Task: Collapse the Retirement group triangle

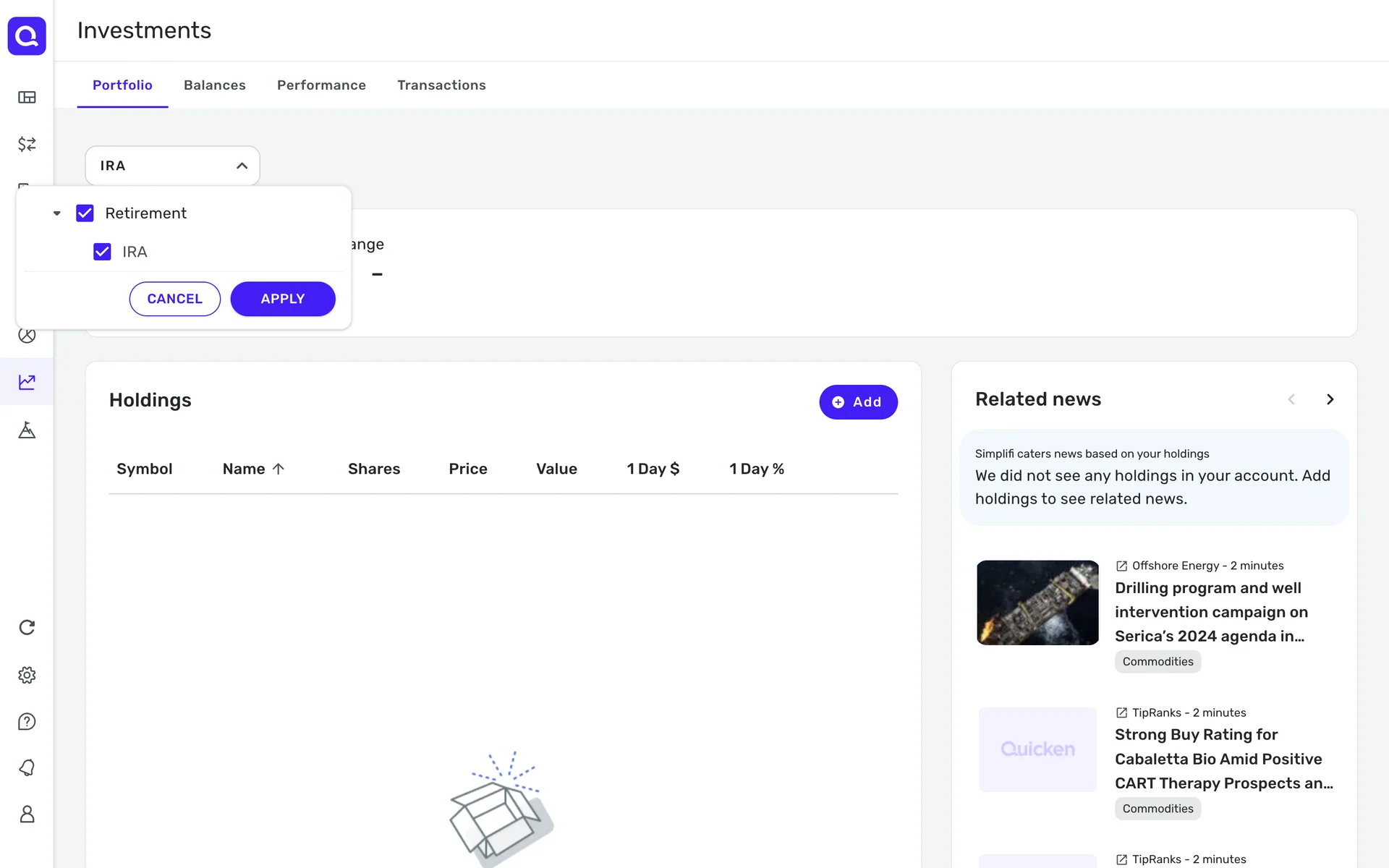Action: point(56,213)
